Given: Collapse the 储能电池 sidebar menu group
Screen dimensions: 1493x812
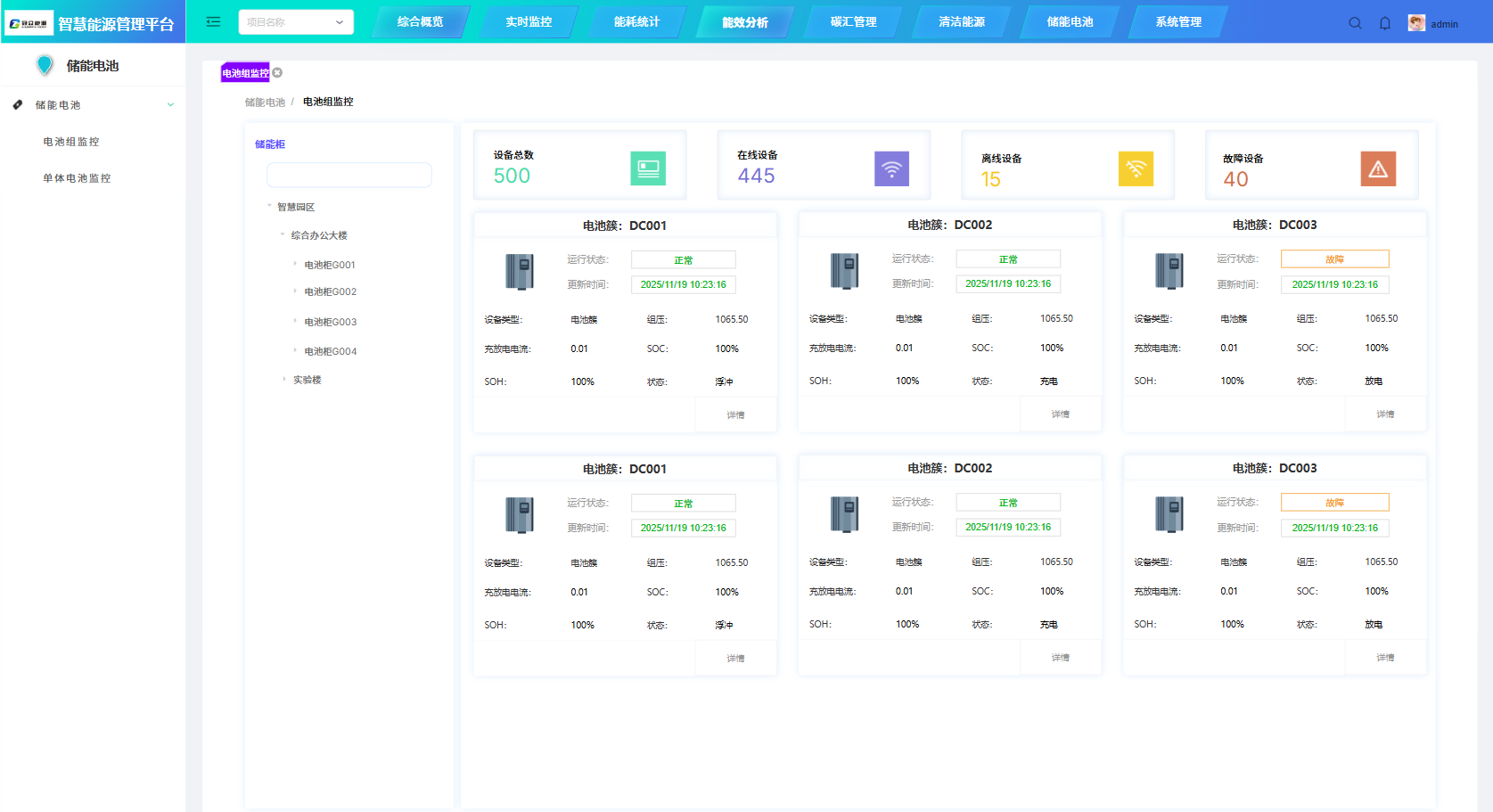Looking at the screenshot, I should [170, 105].
